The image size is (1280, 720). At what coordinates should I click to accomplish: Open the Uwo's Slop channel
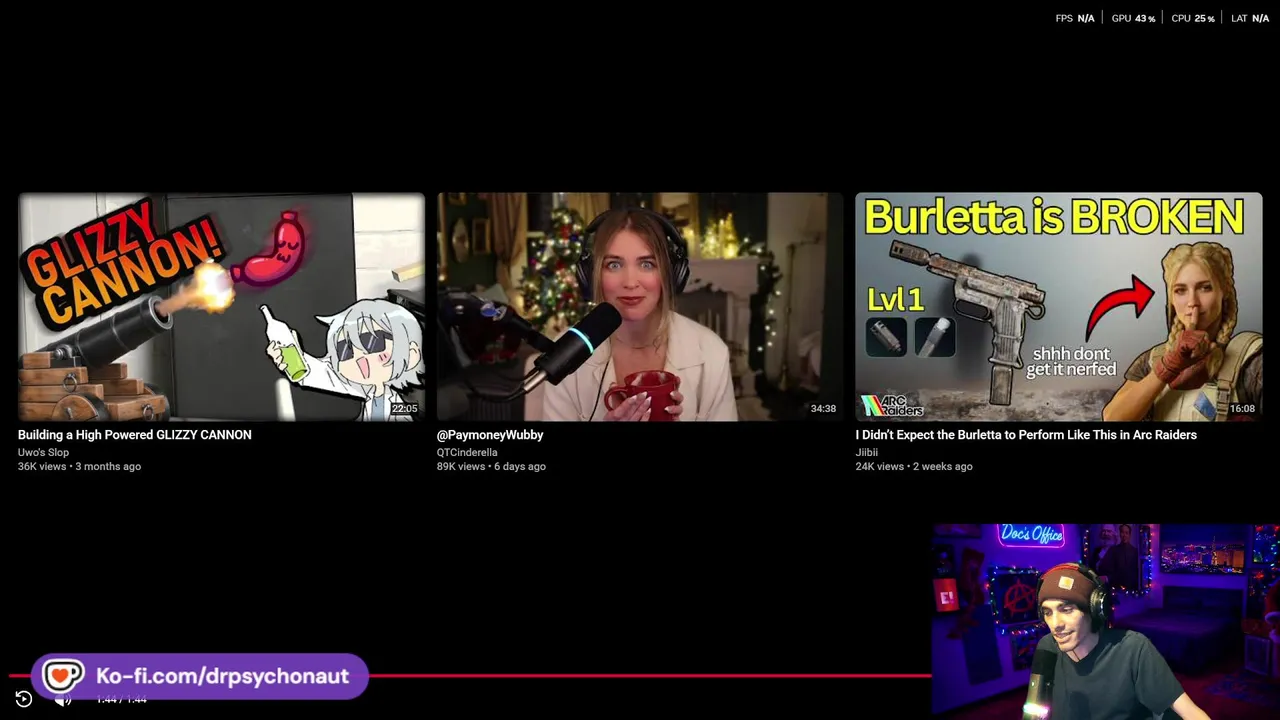pos(43,452)
